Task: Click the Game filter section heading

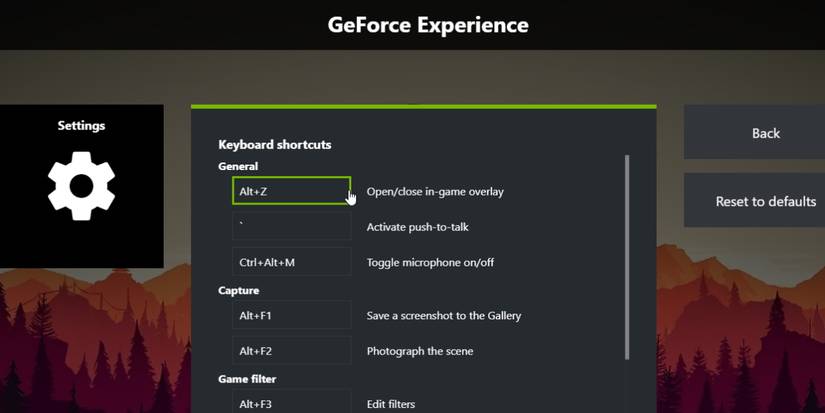Action: pyautogui.click(x=247, y=380)
